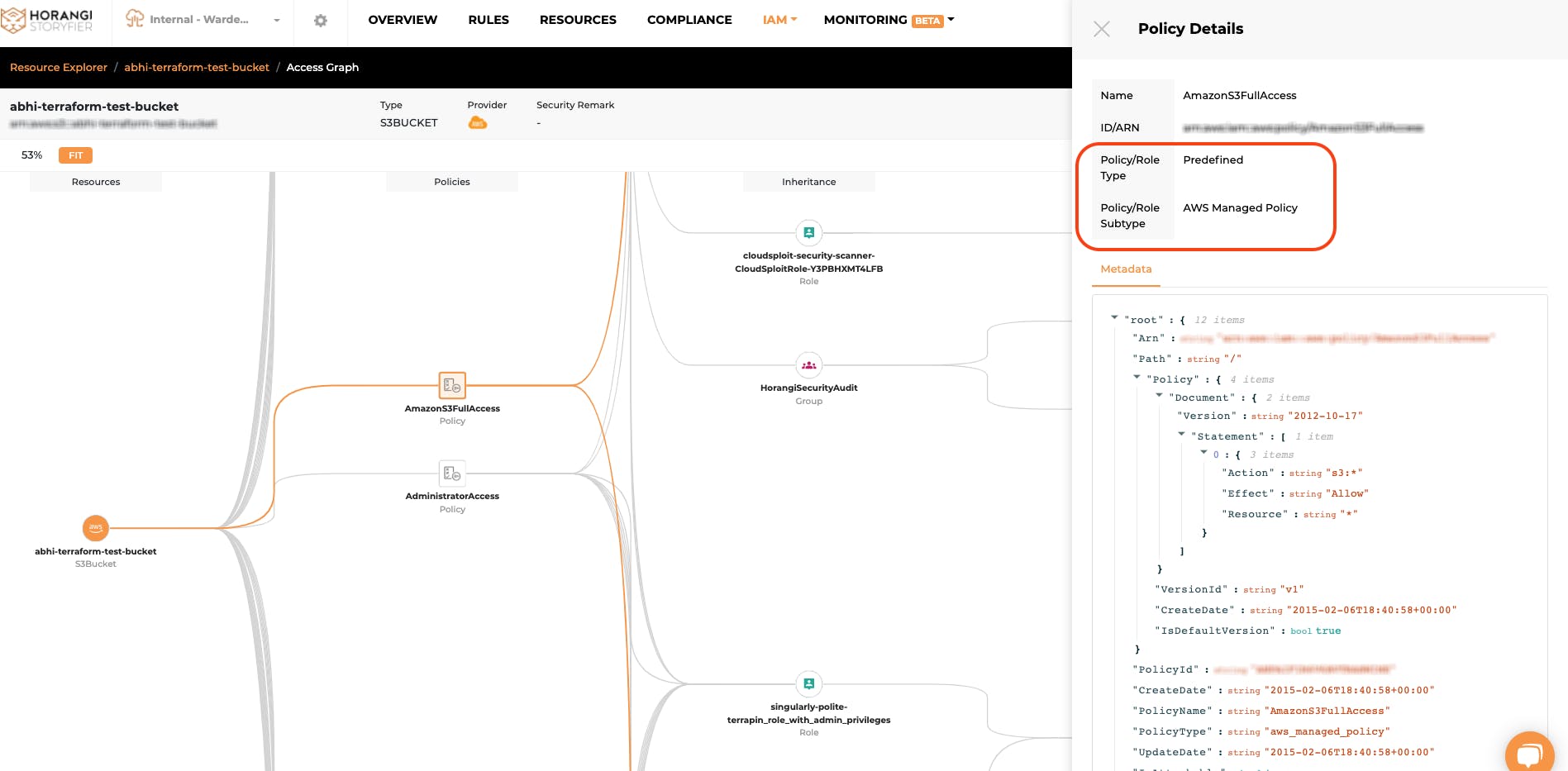This screenshot has width=1568, height=771.
Task: Collapse the "root" JSON node
Action: 1114,318
